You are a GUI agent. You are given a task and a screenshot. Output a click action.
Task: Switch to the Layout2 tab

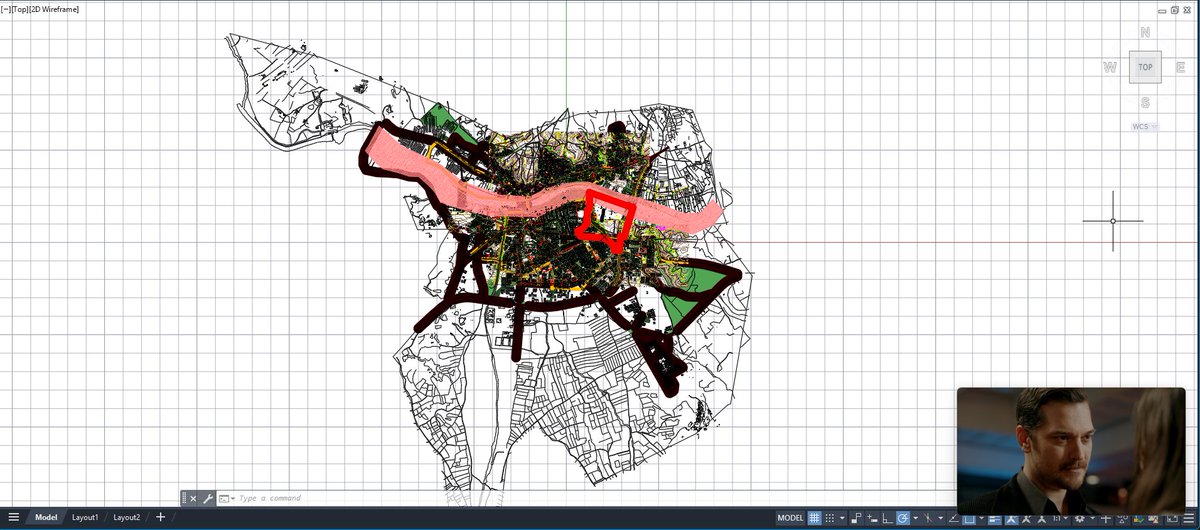[x=126, y=517]
